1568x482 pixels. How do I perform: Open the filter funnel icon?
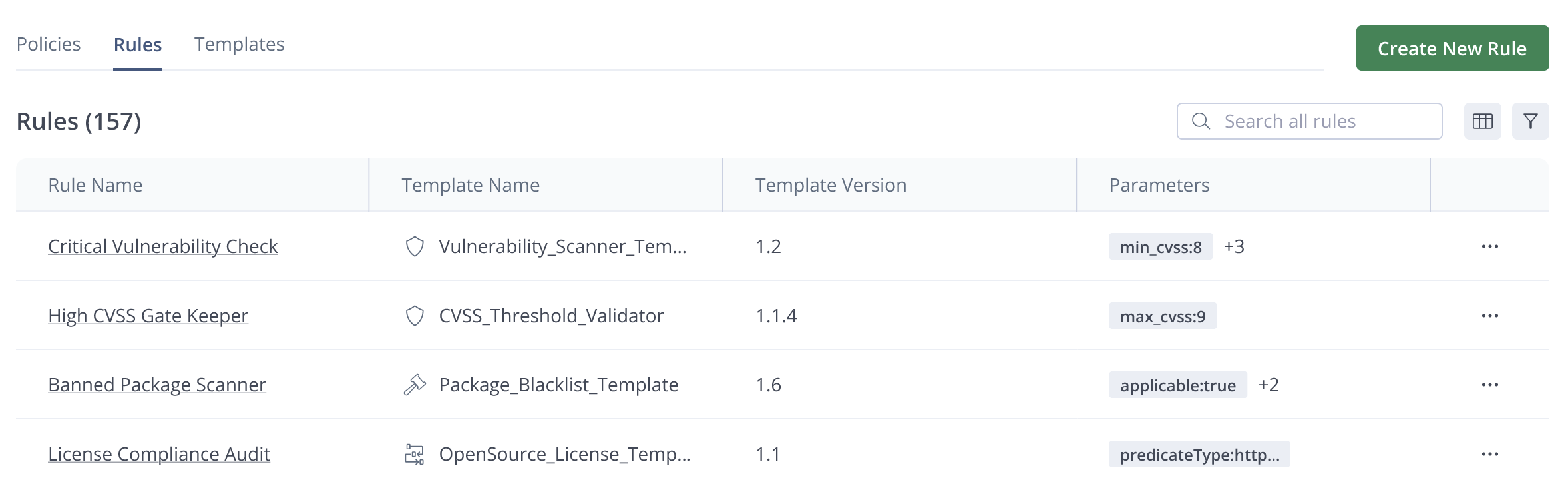point(1530,121)
